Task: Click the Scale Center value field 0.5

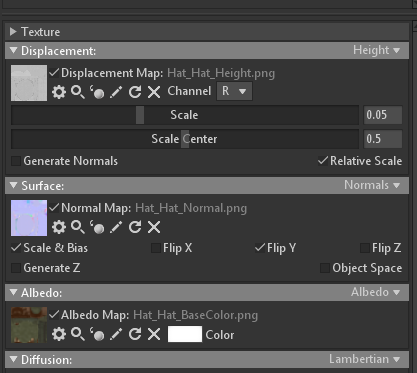Action: pos(383,139)
